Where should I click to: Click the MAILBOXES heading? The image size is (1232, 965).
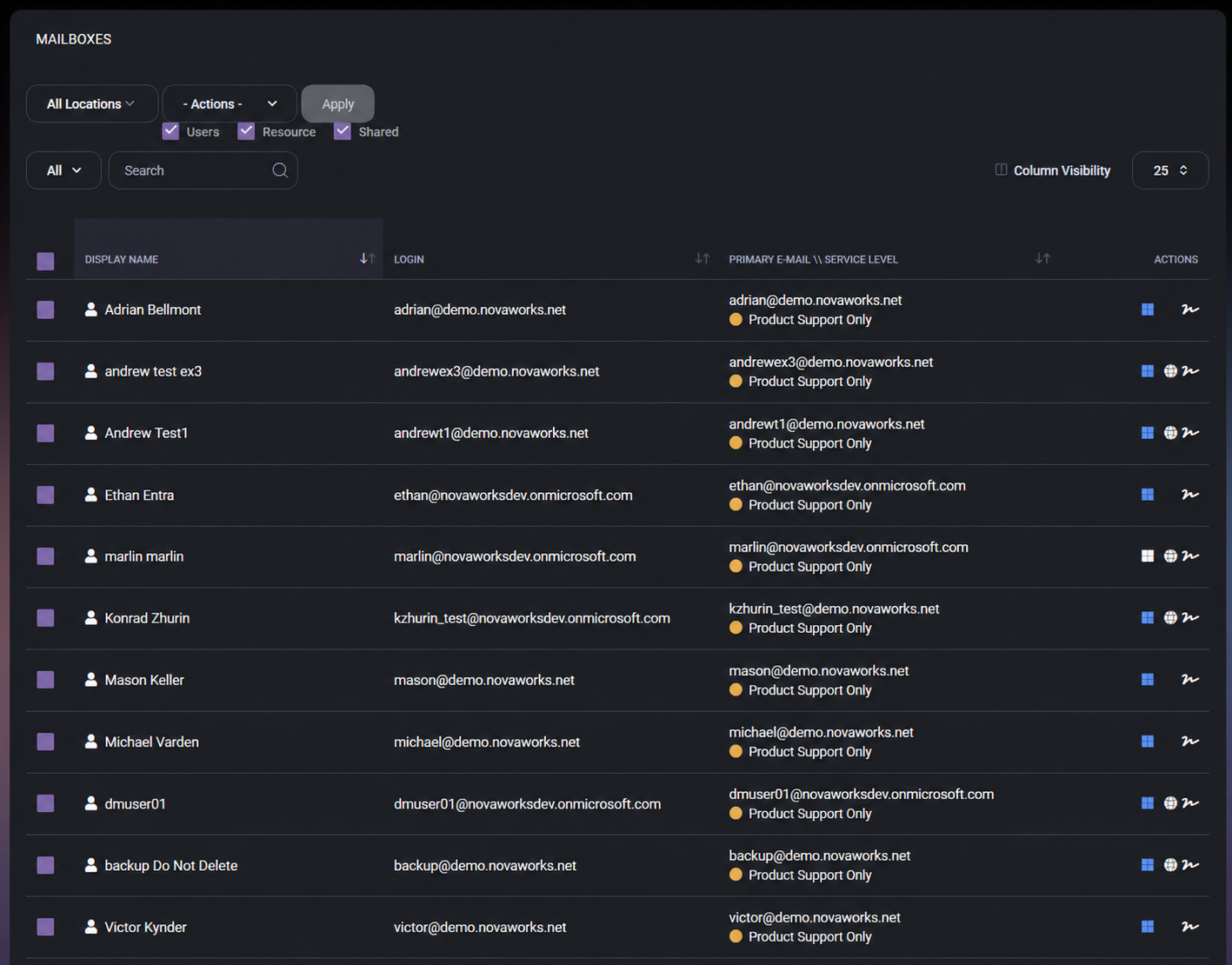[x=74, y=39]
